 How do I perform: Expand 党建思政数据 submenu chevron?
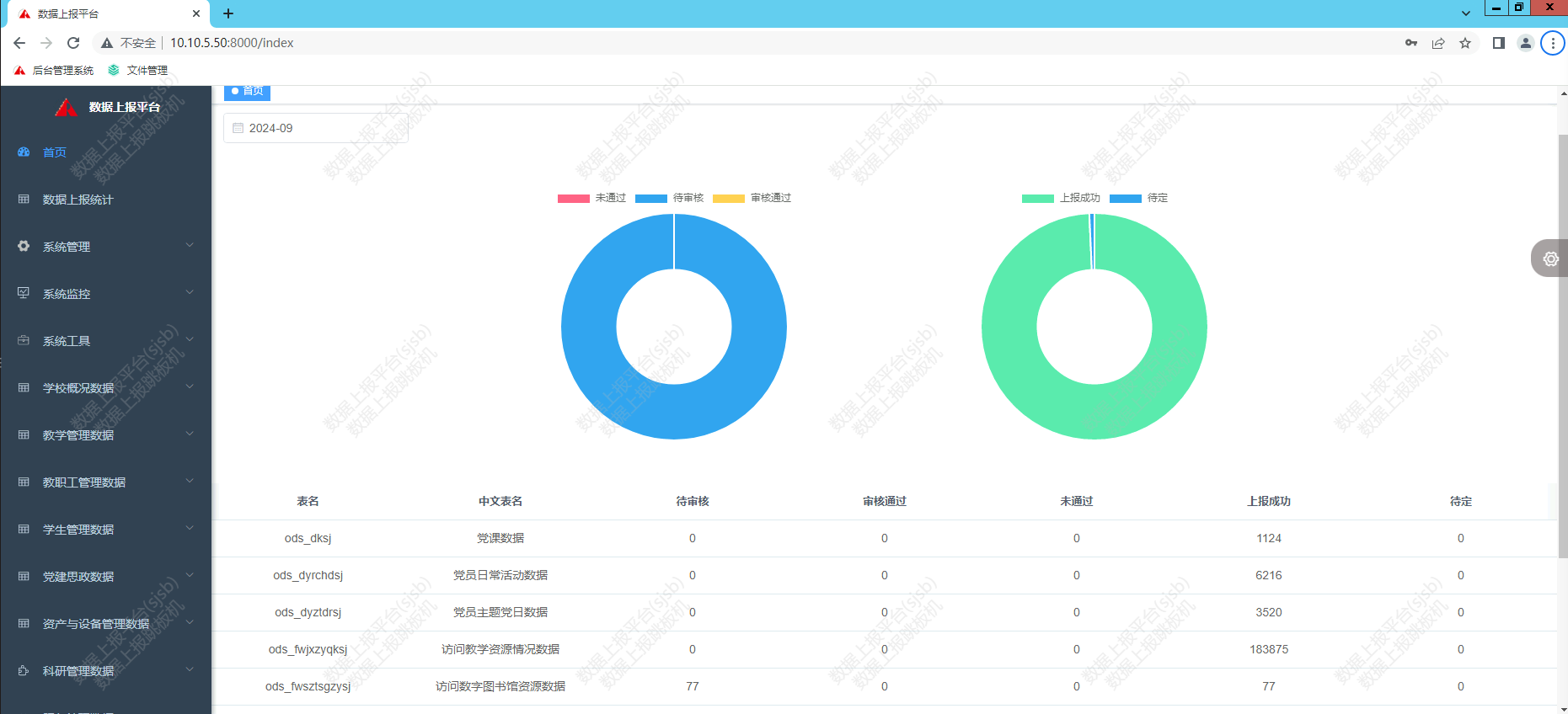(190, 575)
